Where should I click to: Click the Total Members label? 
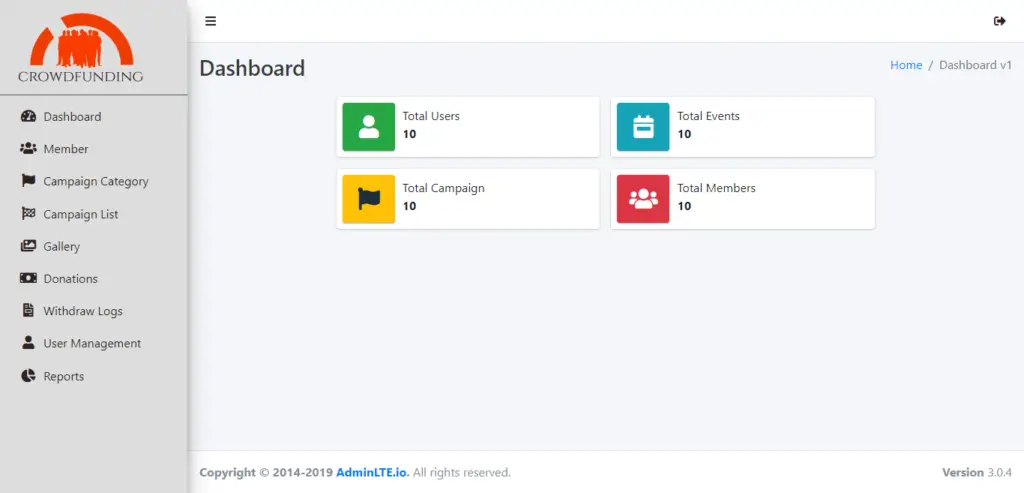[x=716, y=188]
